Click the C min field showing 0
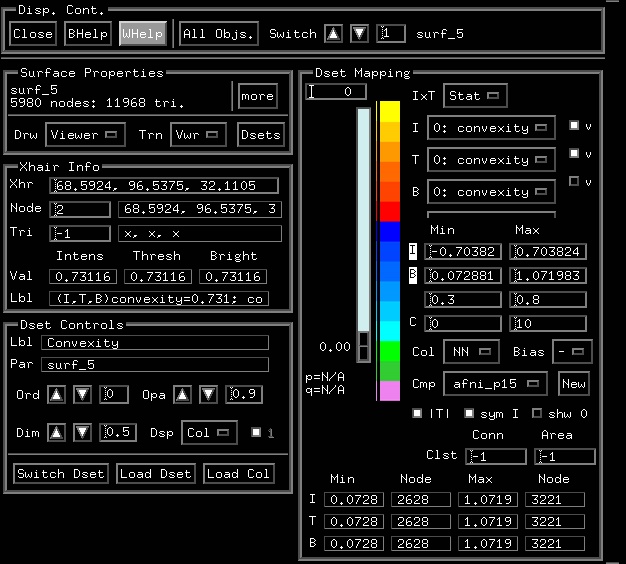Viewport: 626px width, 564px height. (x=463, y=323)
